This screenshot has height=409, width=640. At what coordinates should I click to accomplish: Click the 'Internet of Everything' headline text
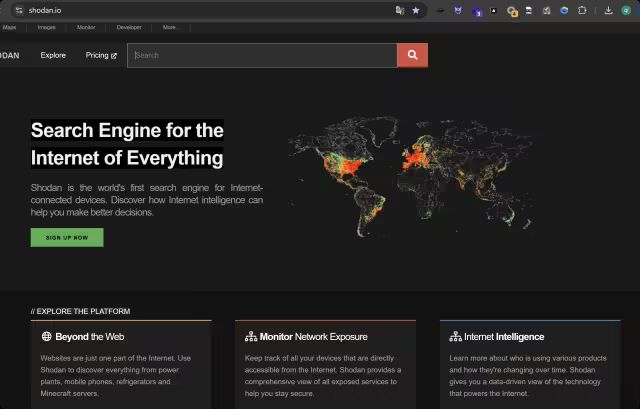click(x=127, y=158)
